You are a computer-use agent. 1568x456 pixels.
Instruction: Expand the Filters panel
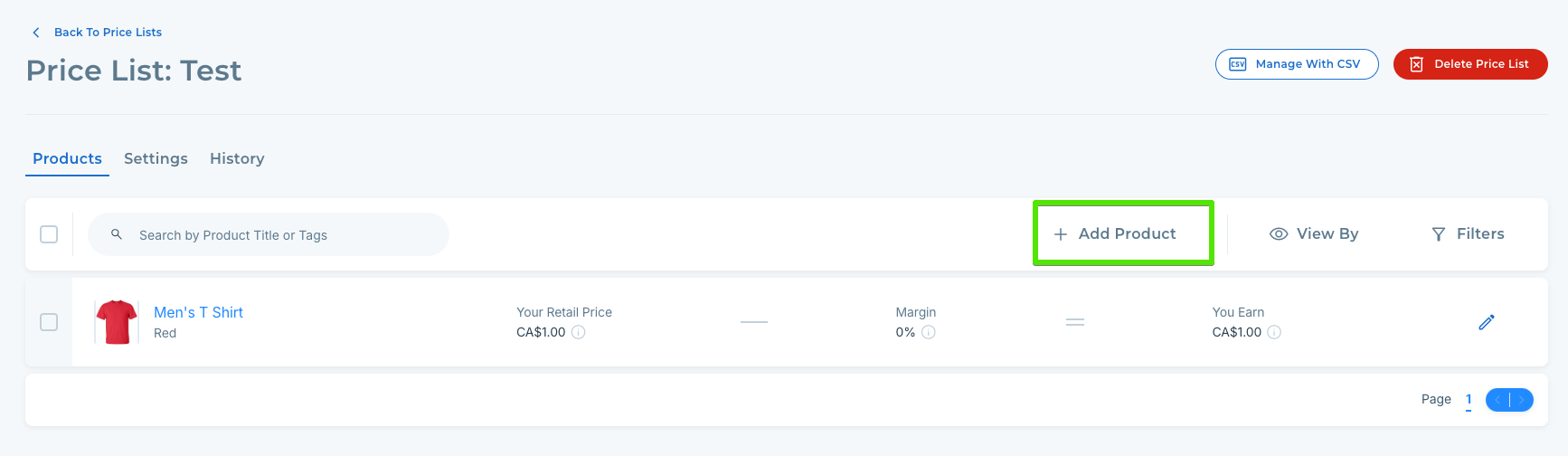coord(1468,233)
